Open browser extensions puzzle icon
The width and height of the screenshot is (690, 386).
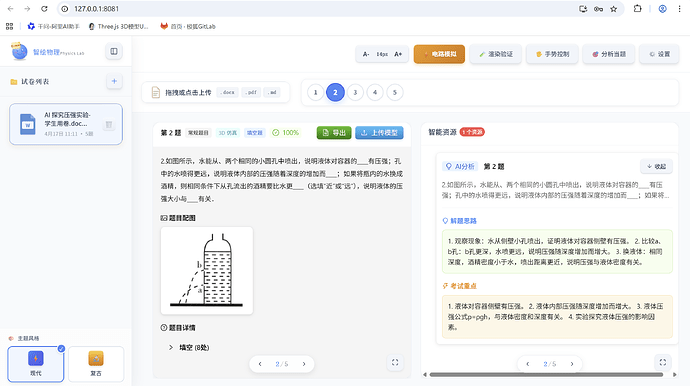(x=637, y=9)
